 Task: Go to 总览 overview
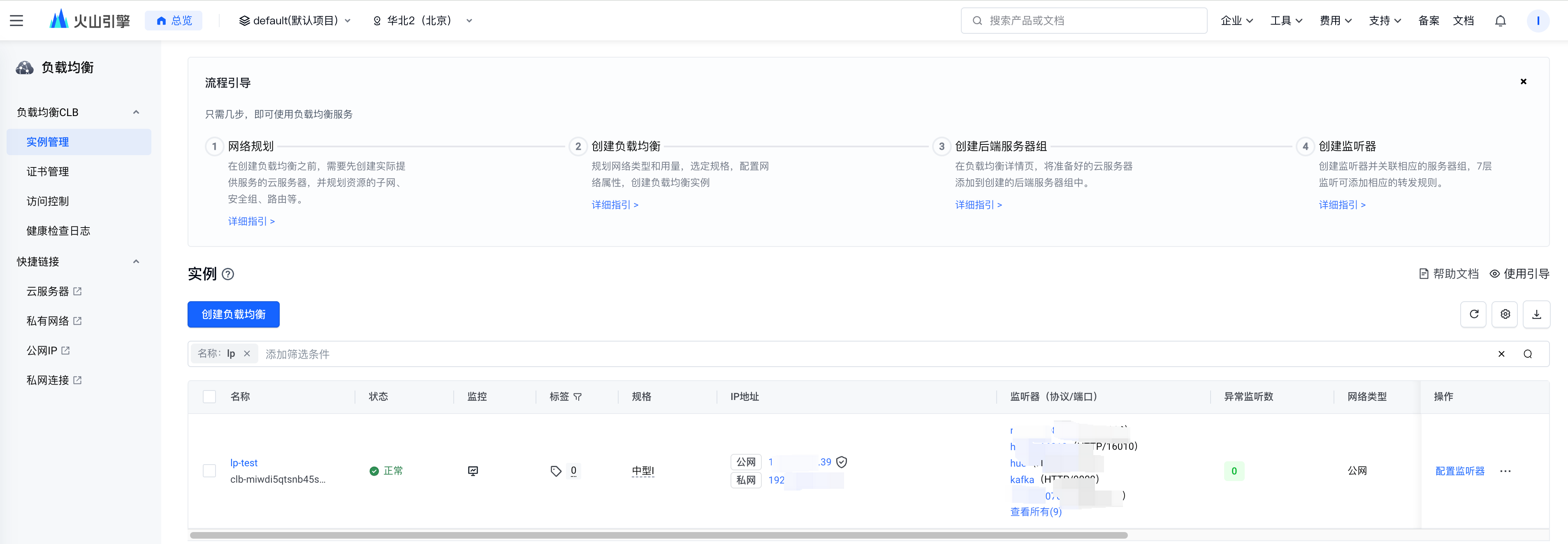click(x=174, y=21)
